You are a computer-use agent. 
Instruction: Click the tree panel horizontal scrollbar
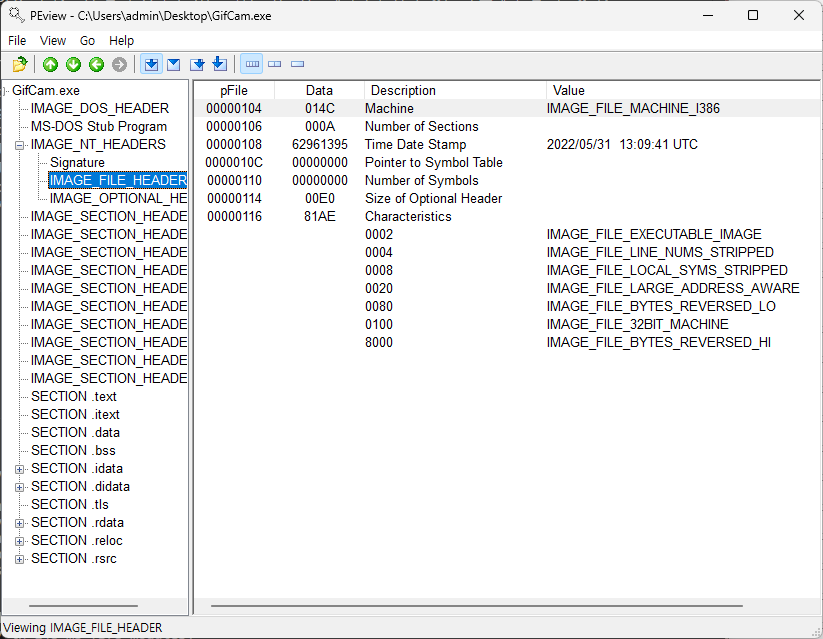(x=83, y=605)
